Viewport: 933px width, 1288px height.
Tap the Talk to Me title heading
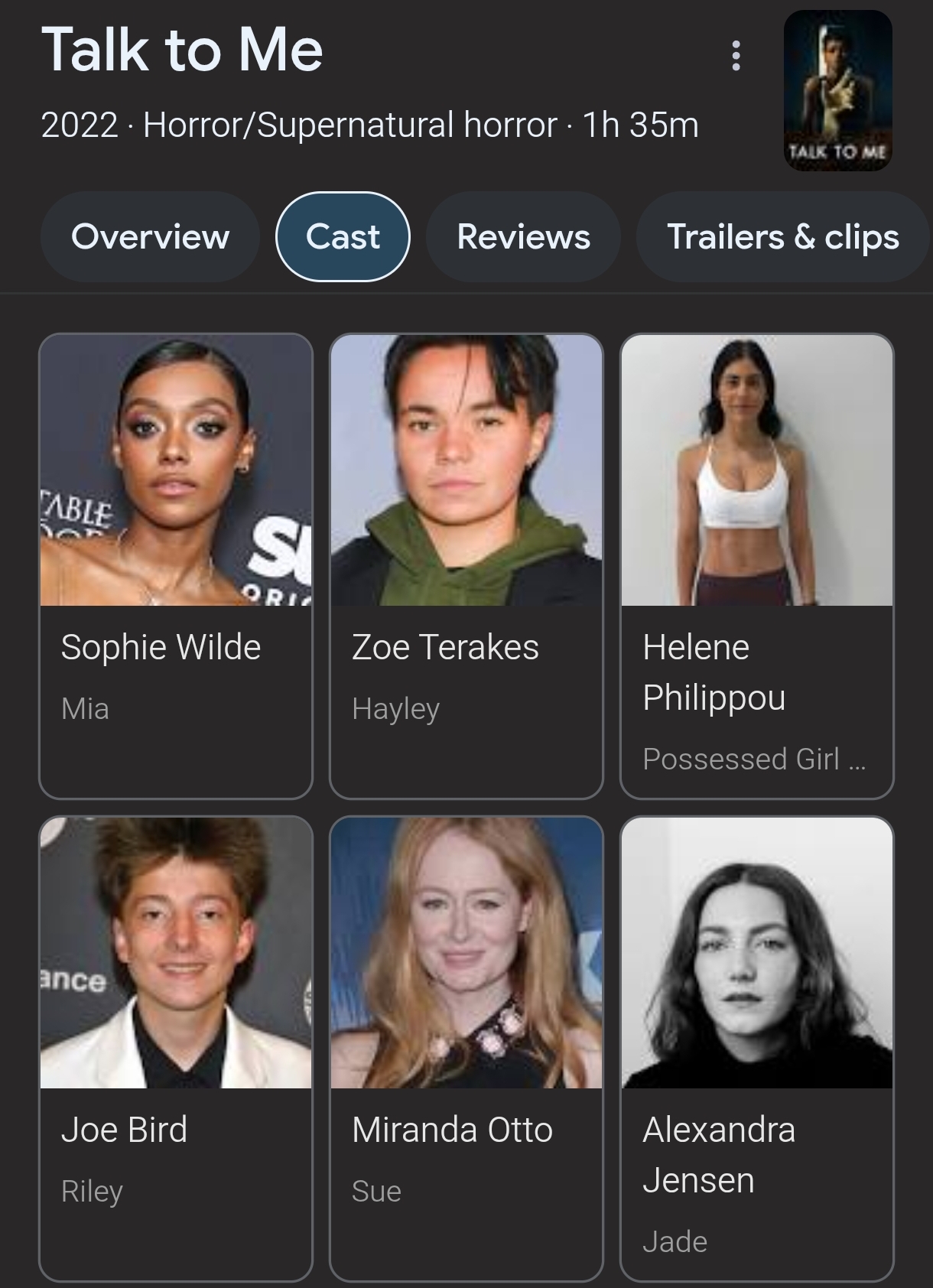182,50
